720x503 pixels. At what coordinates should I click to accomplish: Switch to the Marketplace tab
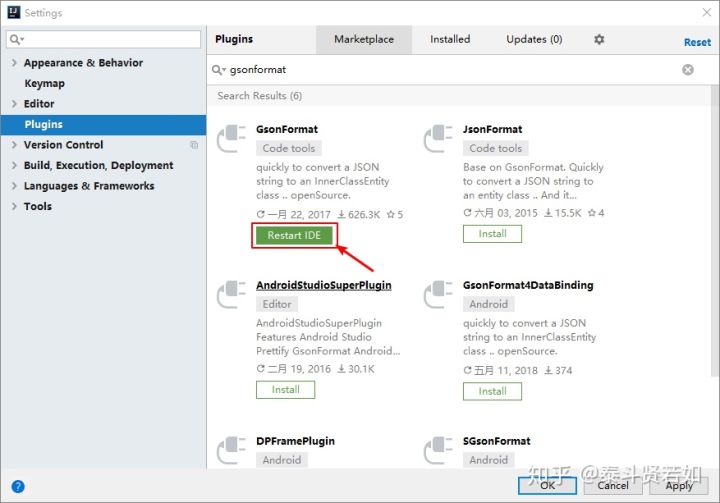pos(364,40)
